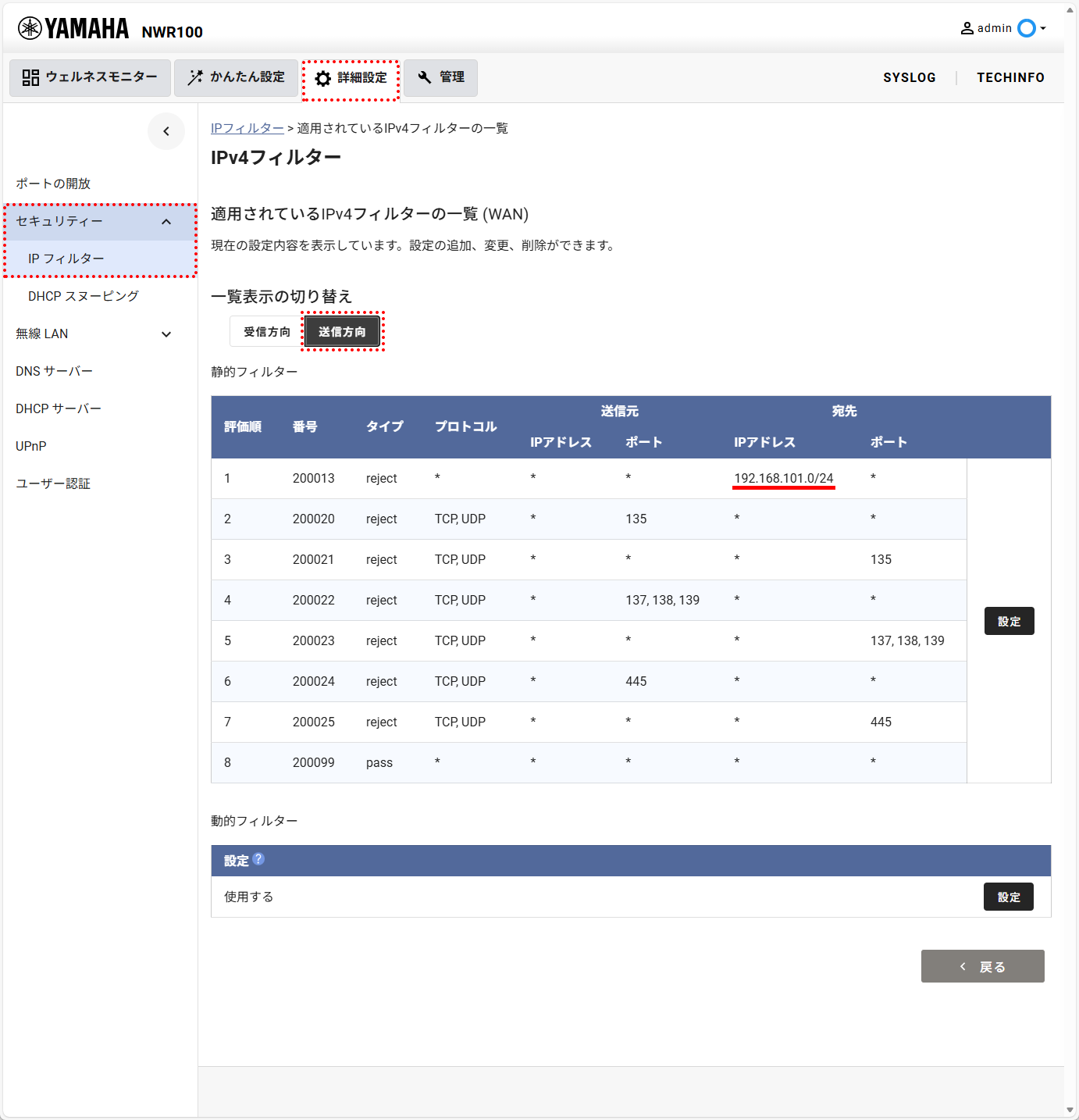The width and height of the screenshot is (1079, 1120).
Task: Click the SYSLOG link
Action: [909, 77]
